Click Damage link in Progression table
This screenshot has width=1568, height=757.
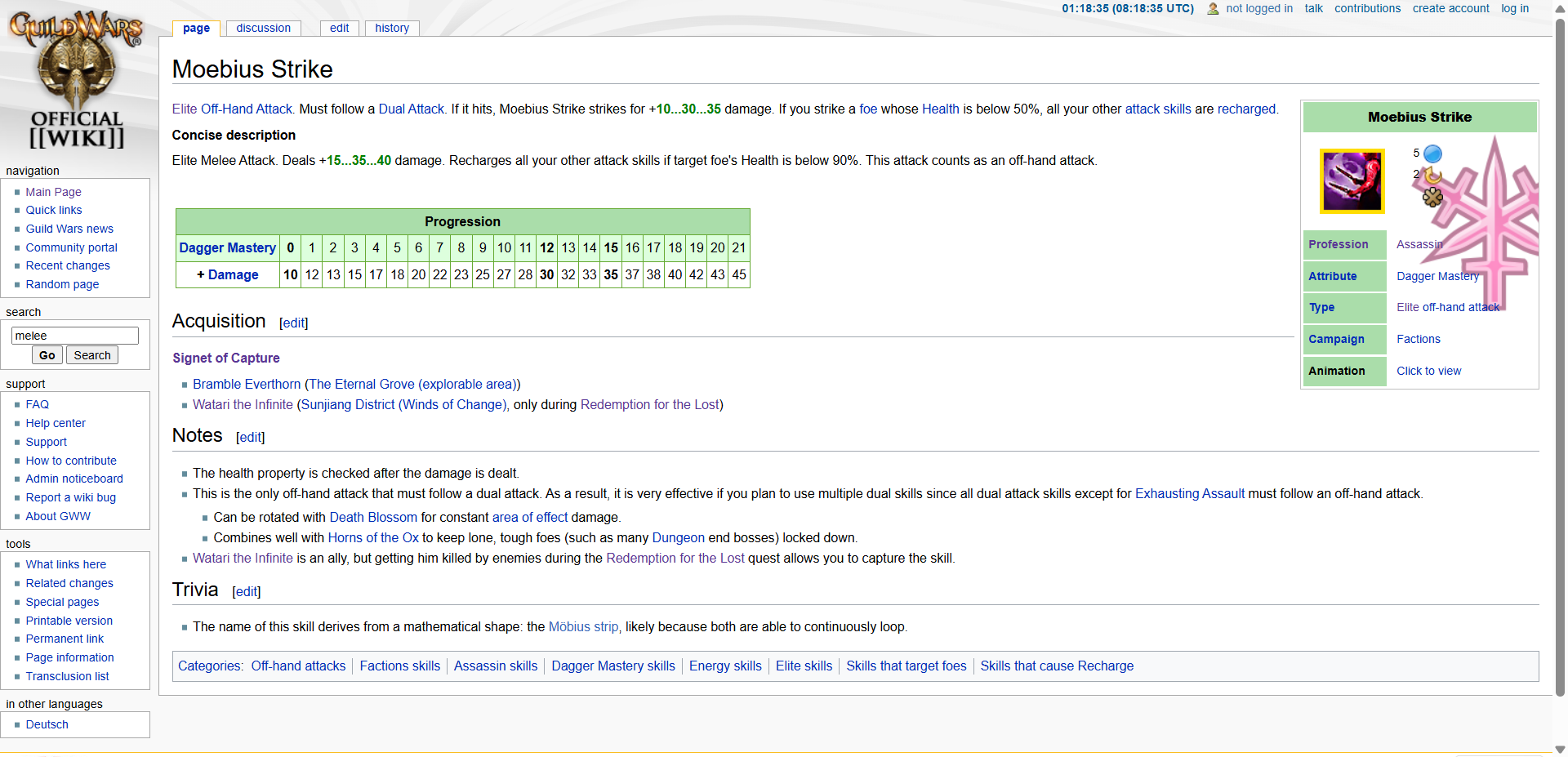point(233,274)
